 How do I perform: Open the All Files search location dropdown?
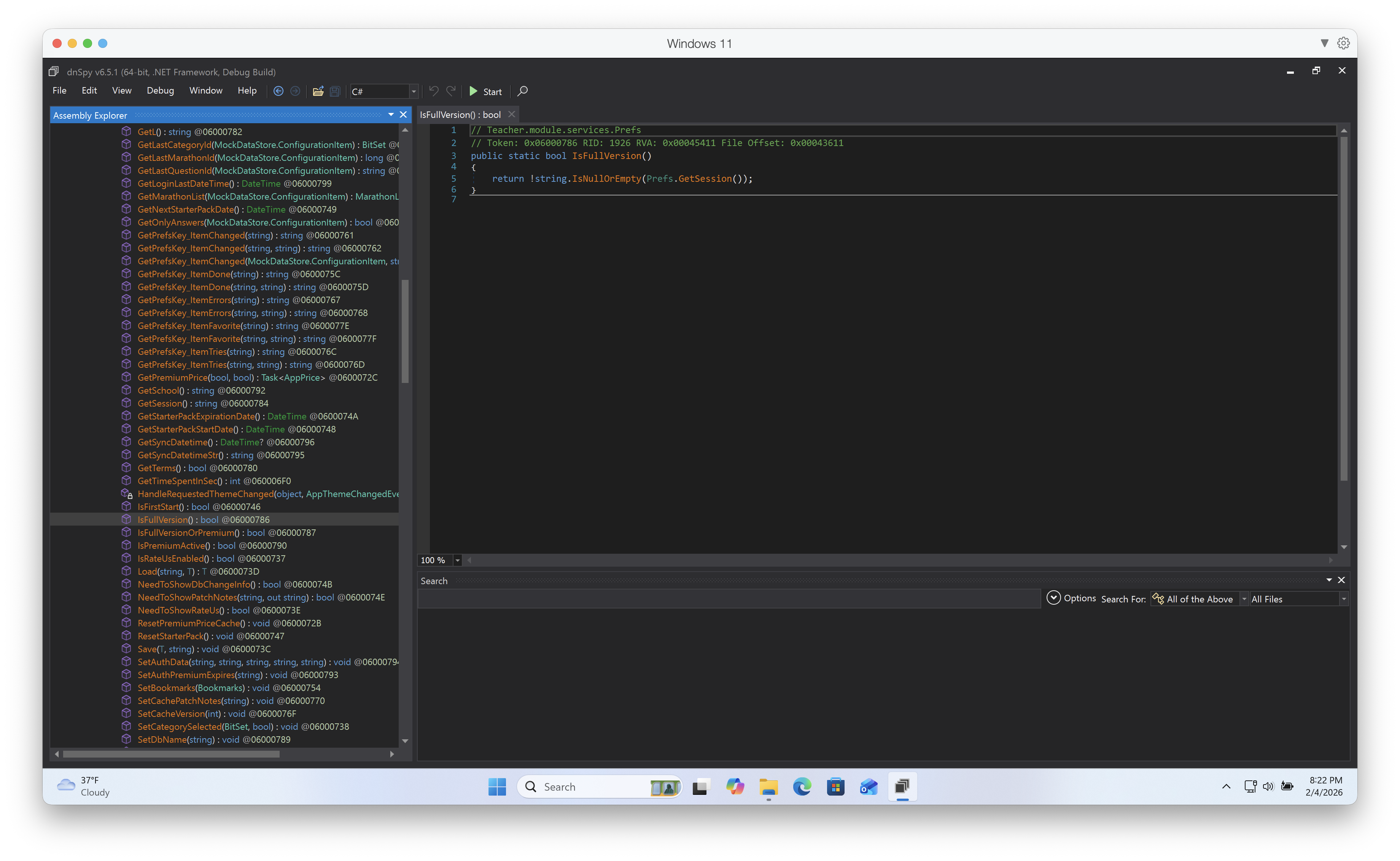(x=1344, y=599)
